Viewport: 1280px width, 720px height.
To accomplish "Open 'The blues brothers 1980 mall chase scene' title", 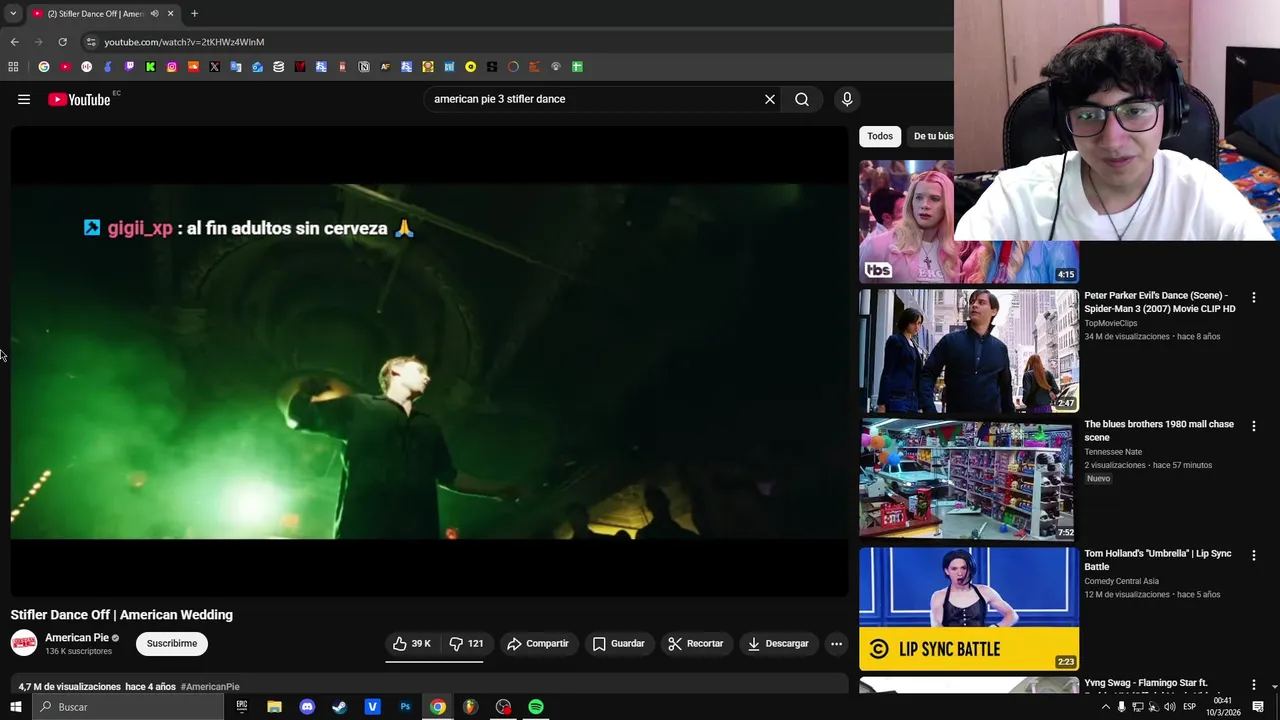I will pyautogui.click(x=1159, y=431).
